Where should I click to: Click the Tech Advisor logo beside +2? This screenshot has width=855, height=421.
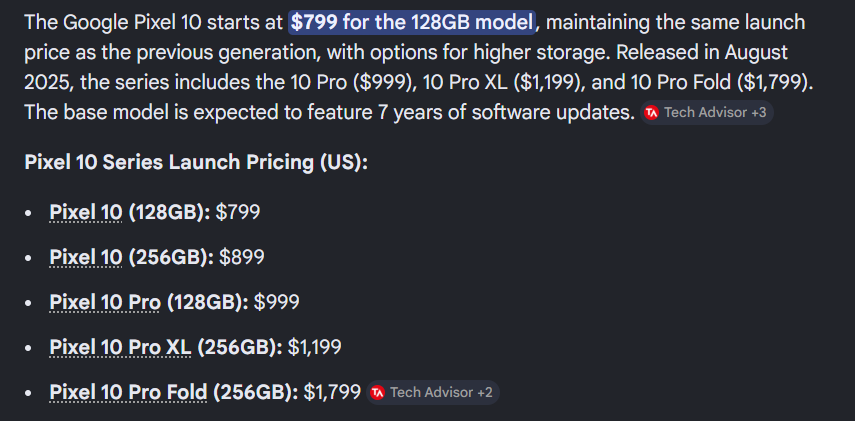377,393
